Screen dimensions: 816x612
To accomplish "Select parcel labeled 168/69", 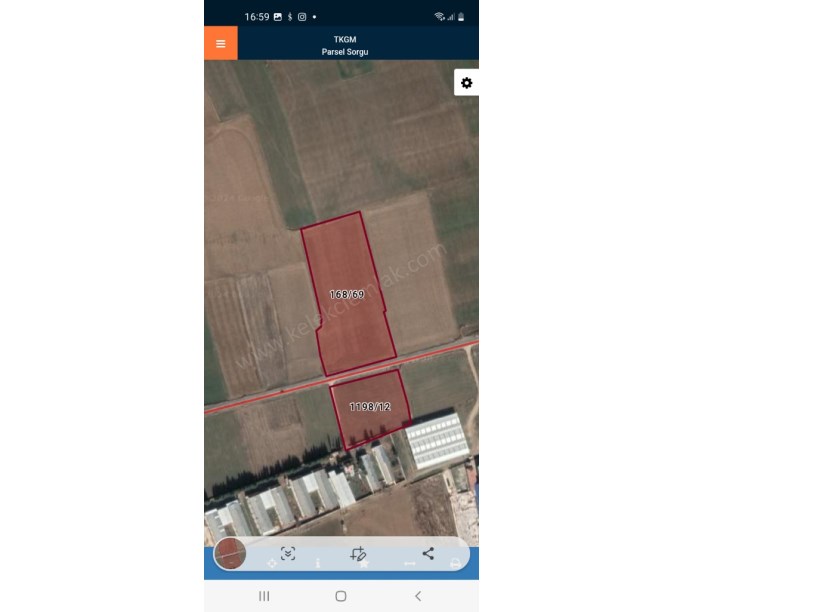I will coord(347,295).
